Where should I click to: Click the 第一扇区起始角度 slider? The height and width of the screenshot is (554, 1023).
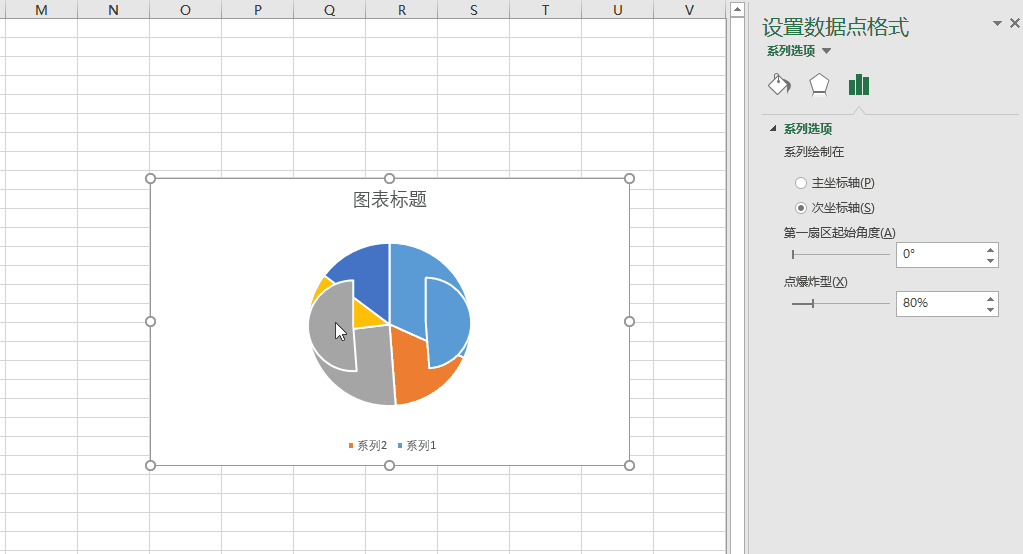point(840,254)
